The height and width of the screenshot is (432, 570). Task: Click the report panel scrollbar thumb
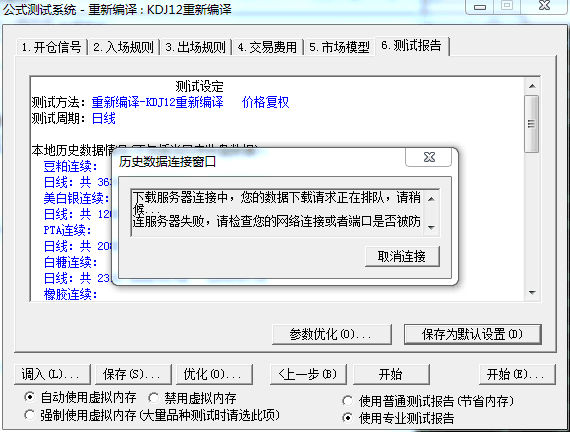pyautogui.click(x=532, y=124)
